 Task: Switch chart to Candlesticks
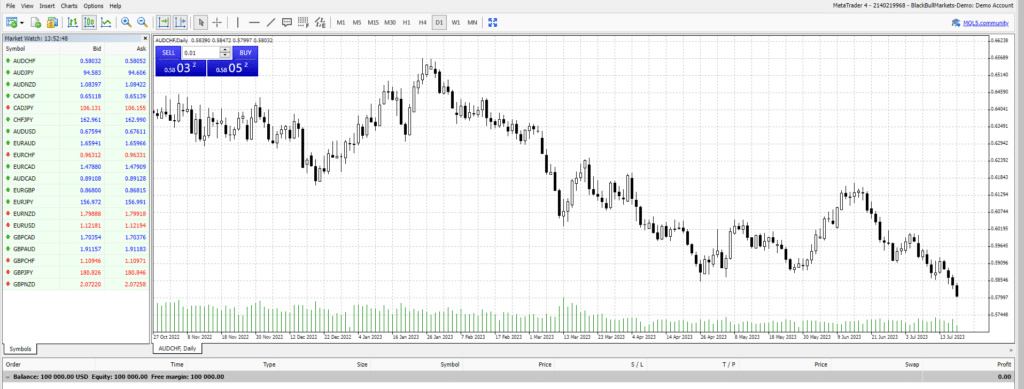[x=89, y=22]
